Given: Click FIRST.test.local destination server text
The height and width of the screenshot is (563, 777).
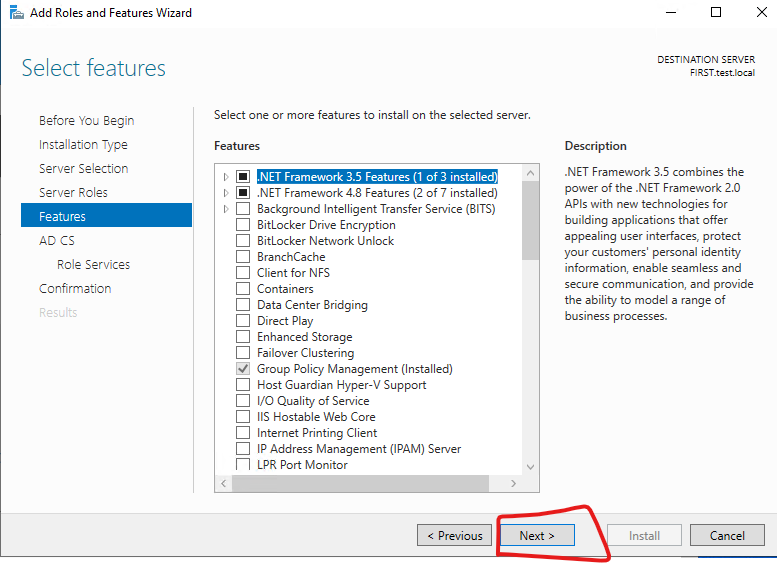Looking at the screenshot, I should click(x=722, y=73).
